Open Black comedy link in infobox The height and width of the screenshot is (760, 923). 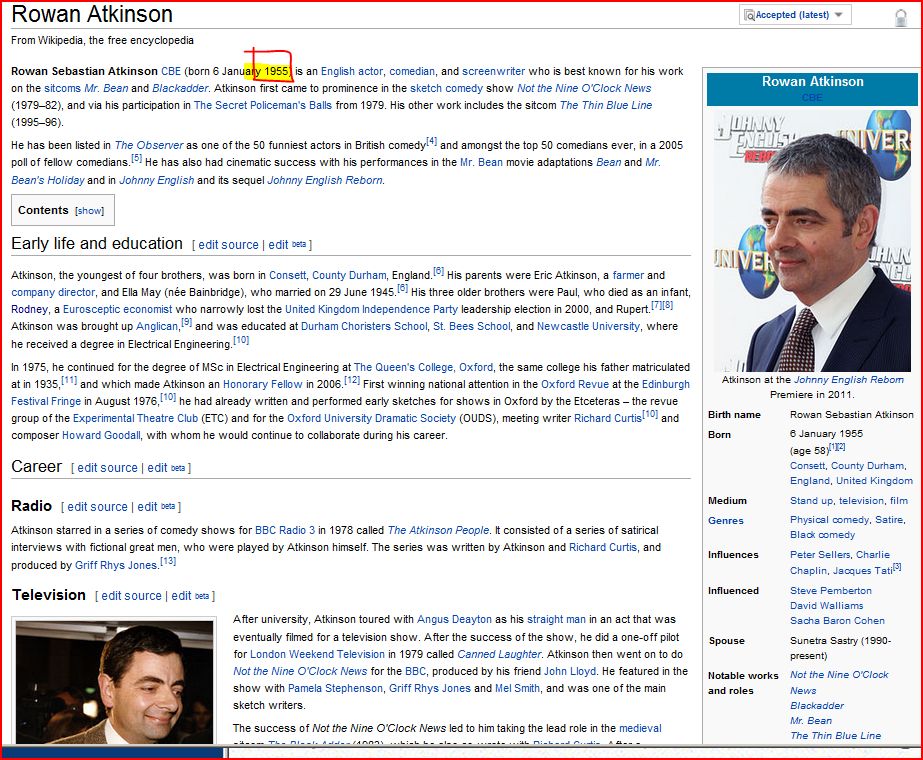[822, 535]
